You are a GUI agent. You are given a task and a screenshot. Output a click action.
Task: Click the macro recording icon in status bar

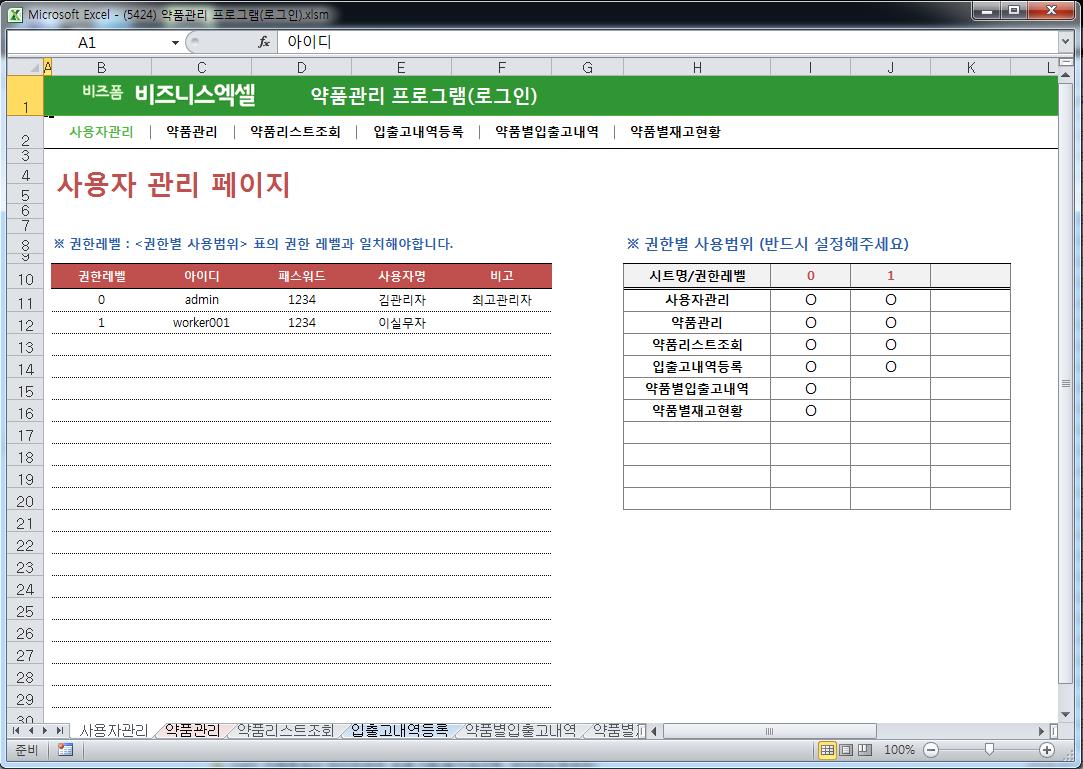click(x=65, y=750)
